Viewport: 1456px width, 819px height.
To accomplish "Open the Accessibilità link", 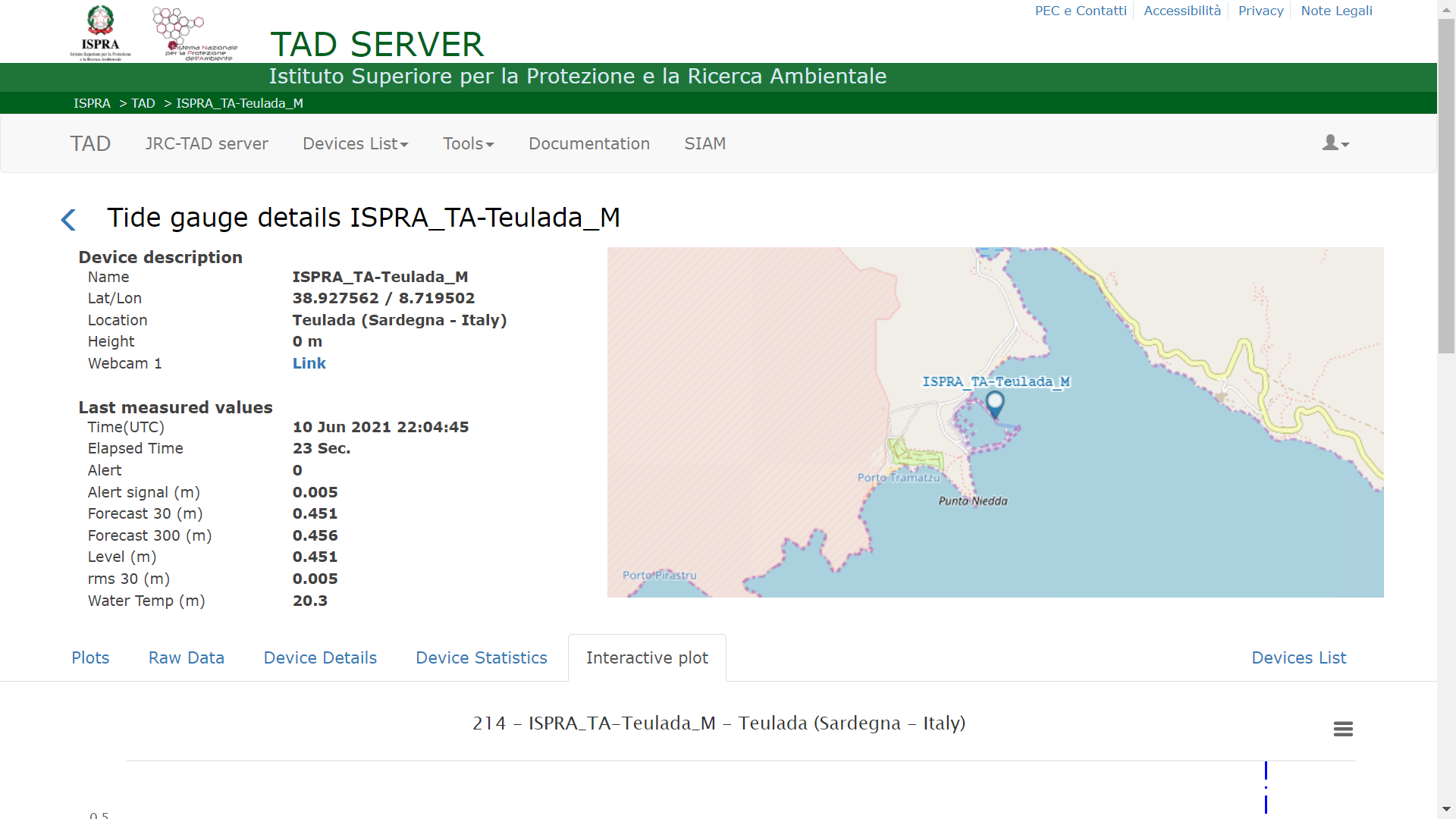I will pyautogui.click(x=1182, y=11).
